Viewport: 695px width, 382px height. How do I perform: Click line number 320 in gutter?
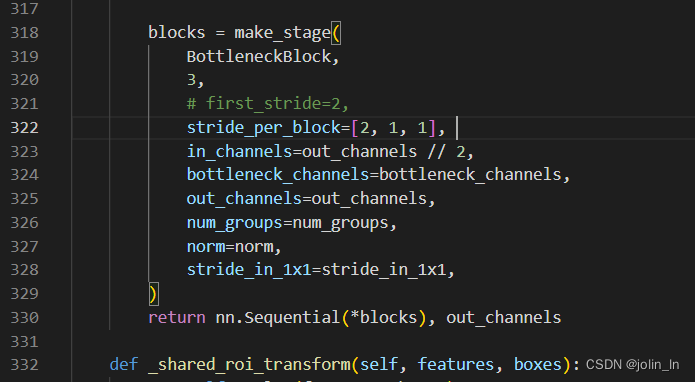[x=24, y=80]
